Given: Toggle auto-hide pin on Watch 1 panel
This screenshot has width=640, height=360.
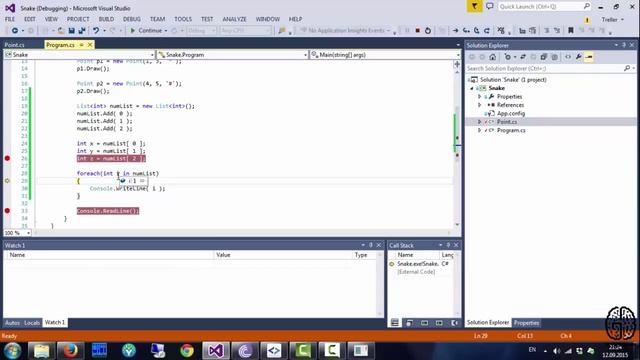Looking at the screenshot, I should tap(371, 245).
